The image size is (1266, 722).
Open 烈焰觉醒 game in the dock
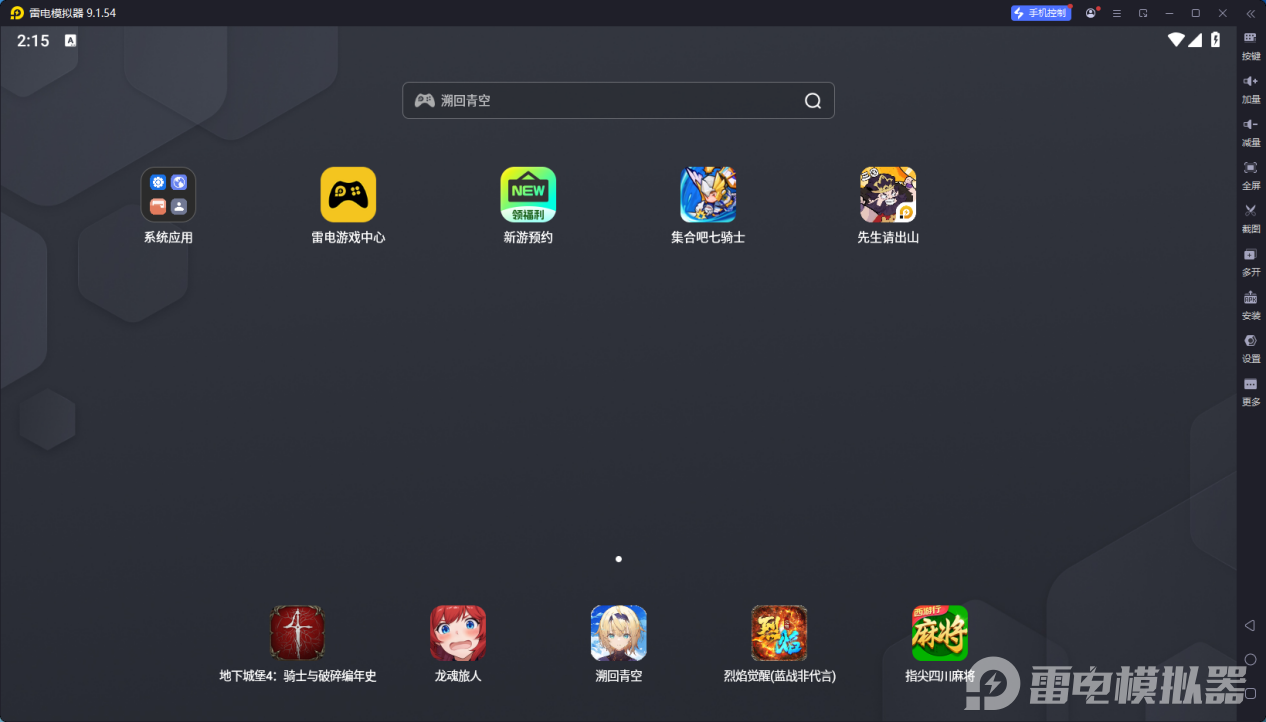779,633
